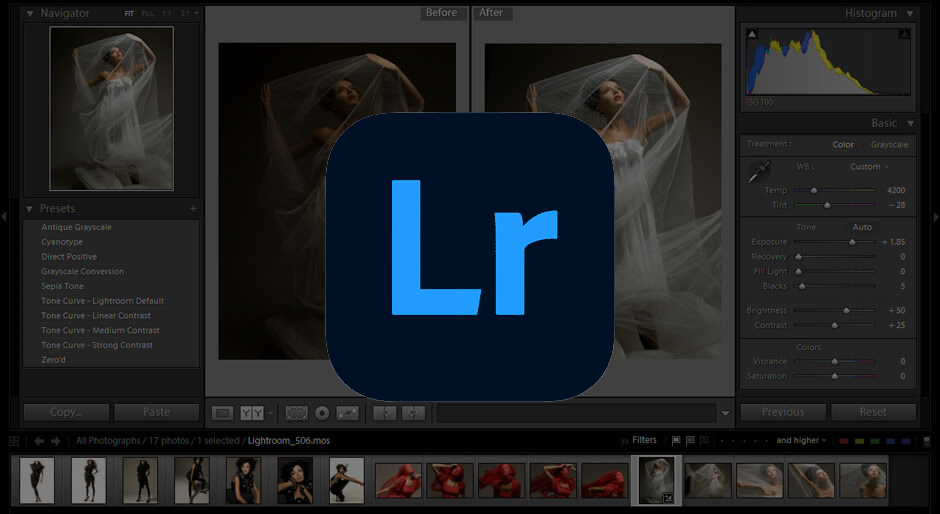This screenshot has height=514, width=940.
Task: Collapse the Histogram panel triangle
Action: pyautogui.click(x=910, y=13)
